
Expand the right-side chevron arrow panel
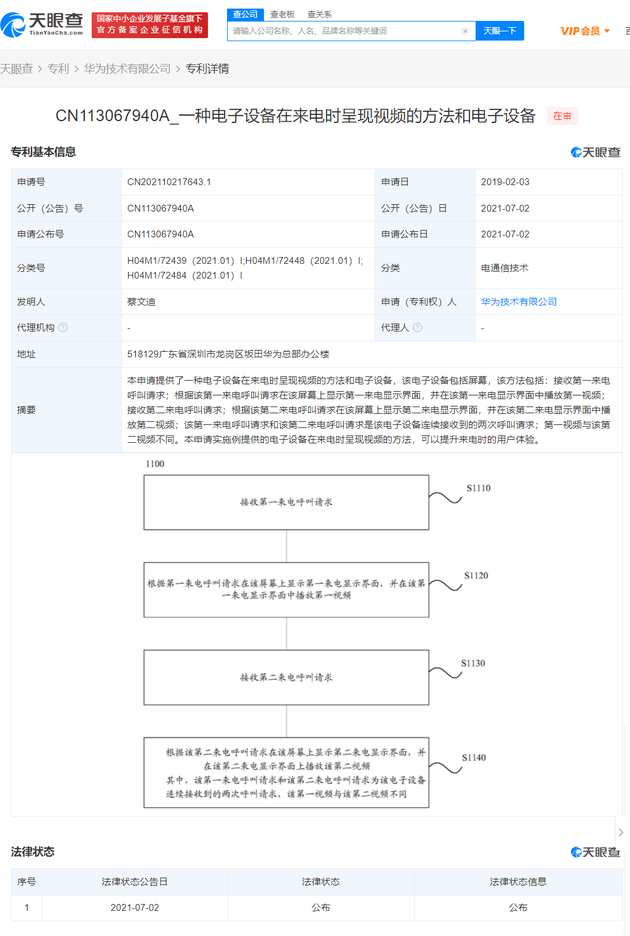(620, 832)
